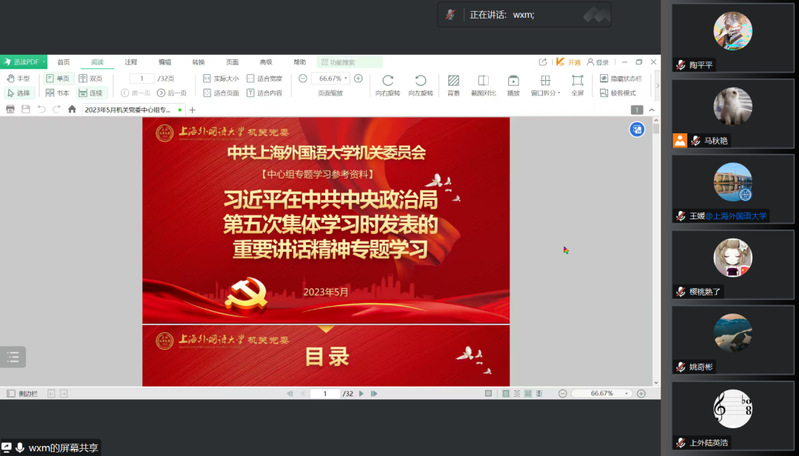Image resolution: width=799 pixels, height=456 pixels.
Task: Collapse the ribbon with the up chevron
Action: [652, 110]
